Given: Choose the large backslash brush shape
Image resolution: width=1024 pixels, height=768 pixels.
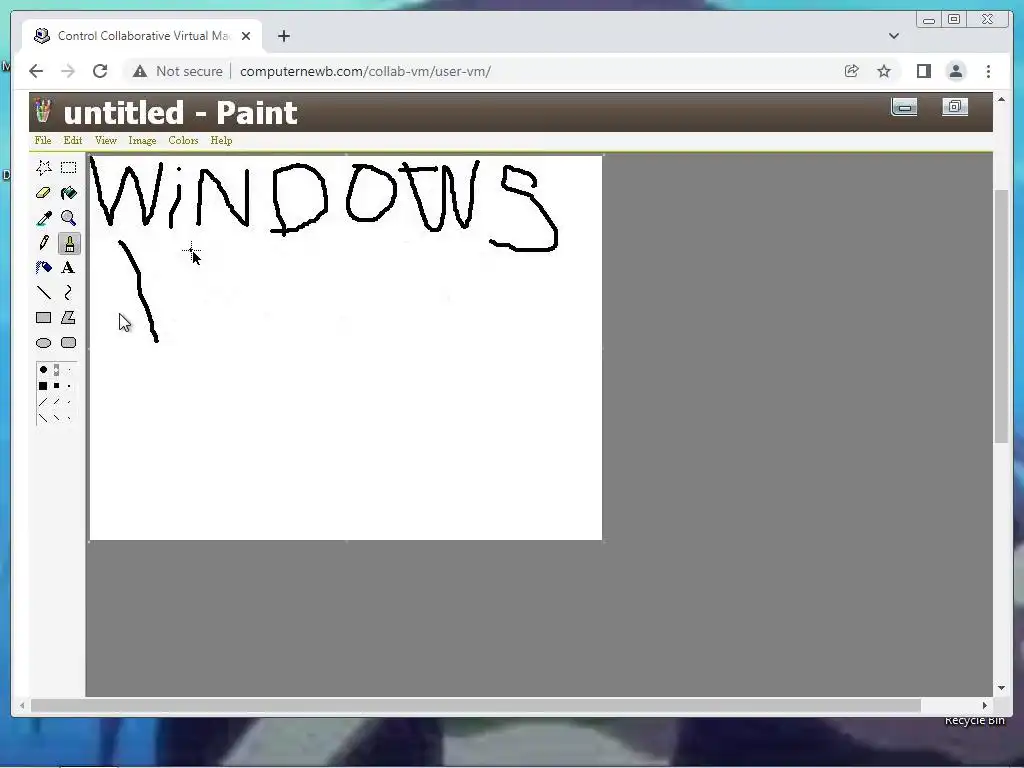Looking at the screenshot, I should [x=43, y=418].
